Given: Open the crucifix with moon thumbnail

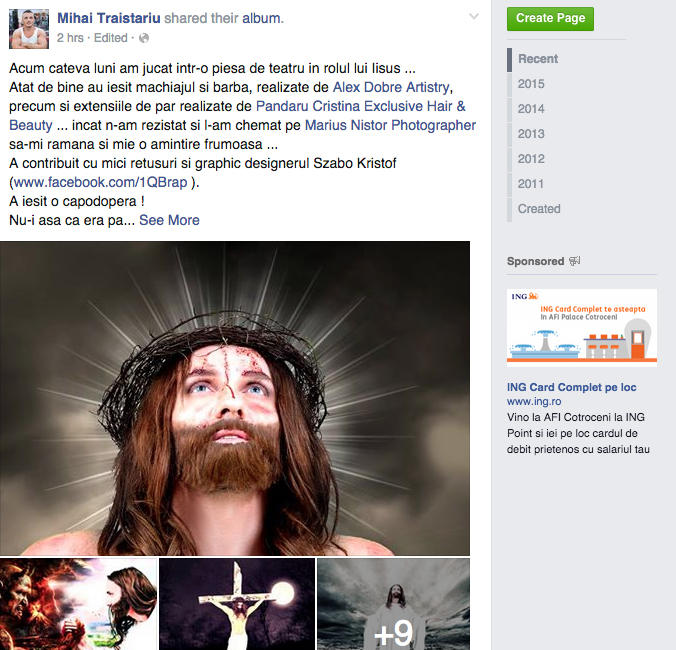Looking at the screenshot, I should 237,604.
